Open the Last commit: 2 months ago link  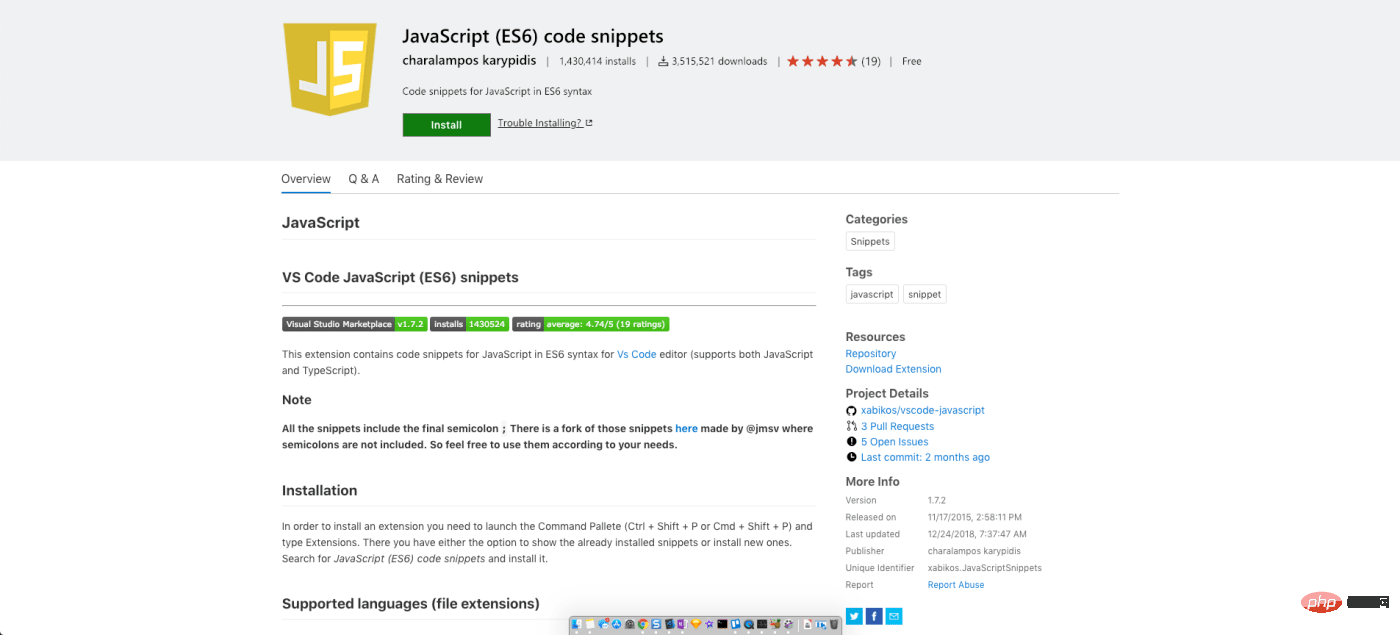pyautogui.click(x=925, y=457)
